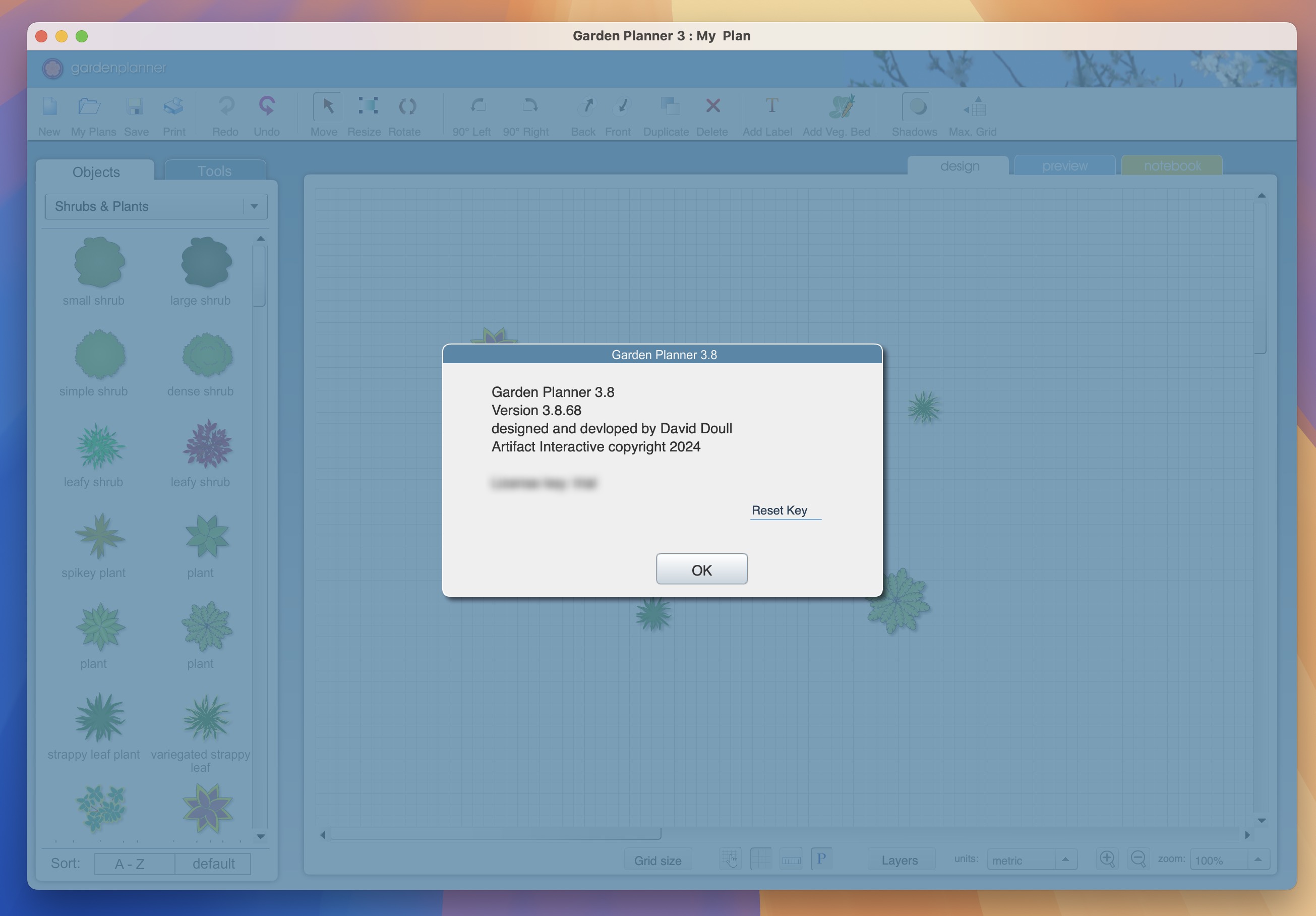Image resolution: width=1316 pixels, height=916 pixels.
Task: Click canvas horizontal scrollbar right arrow
Action: [x=1247, y=835]
